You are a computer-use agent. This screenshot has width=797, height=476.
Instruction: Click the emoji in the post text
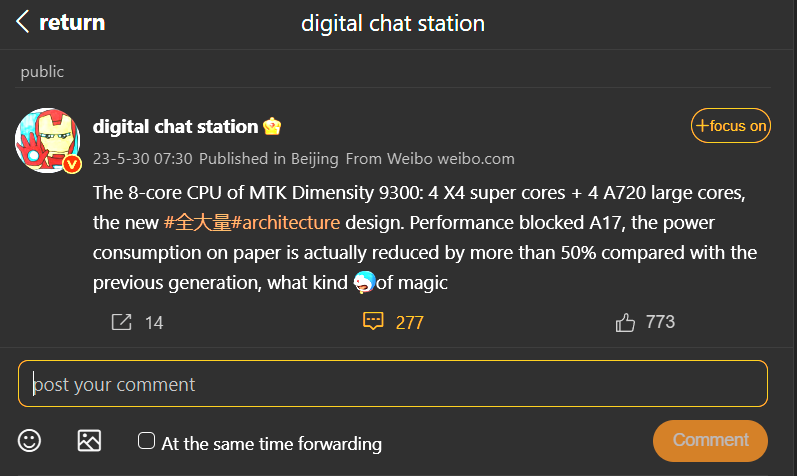coord(364,283)
